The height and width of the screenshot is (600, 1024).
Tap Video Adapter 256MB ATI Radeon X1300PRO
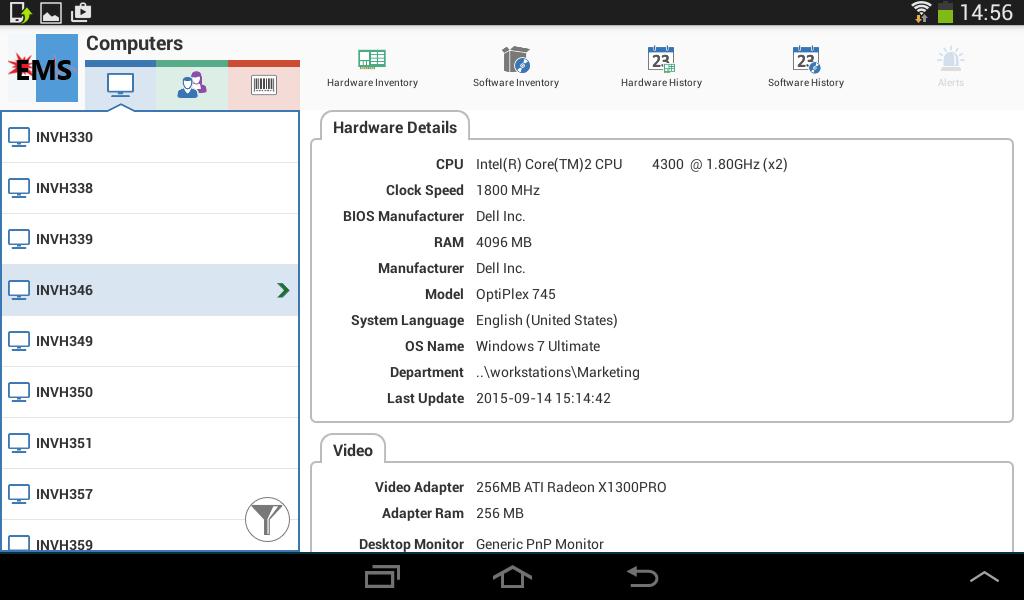coord(571,487)
